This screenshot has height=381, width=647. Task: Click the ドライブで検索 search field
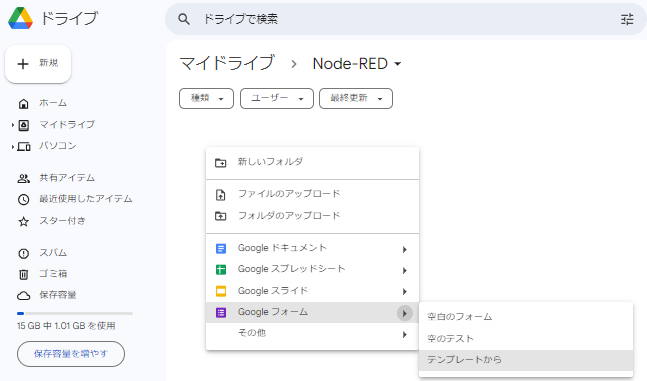406,19
